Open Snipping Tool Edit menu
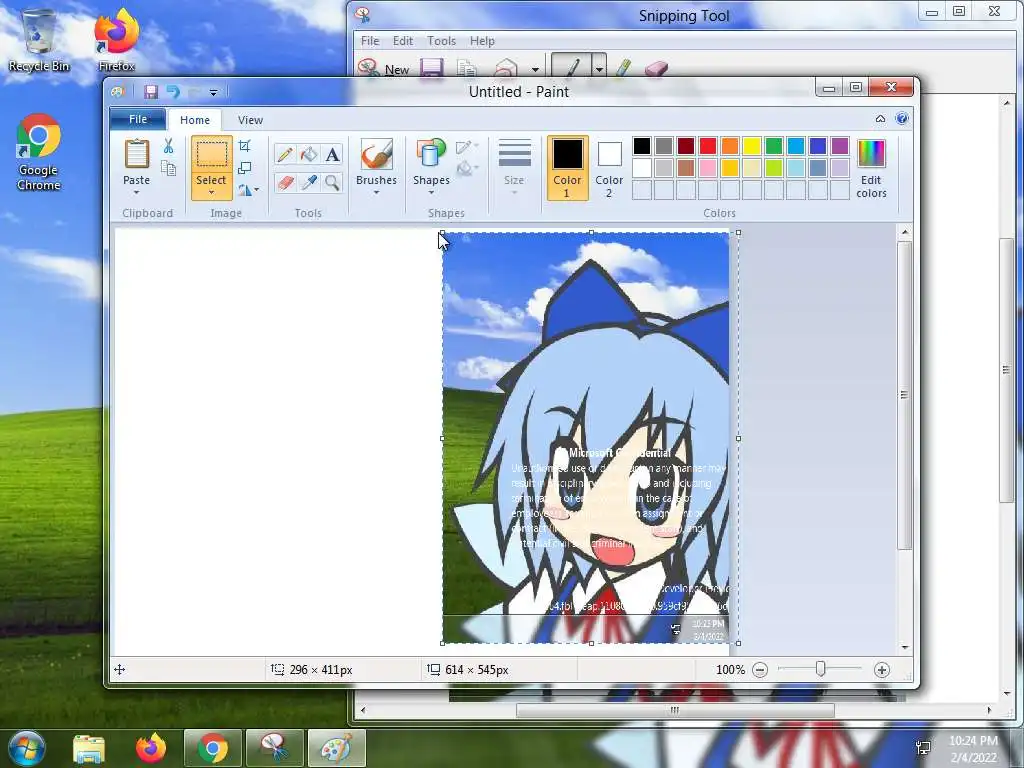The width and height of the screenshot is (1024, 768). [403, 40]
